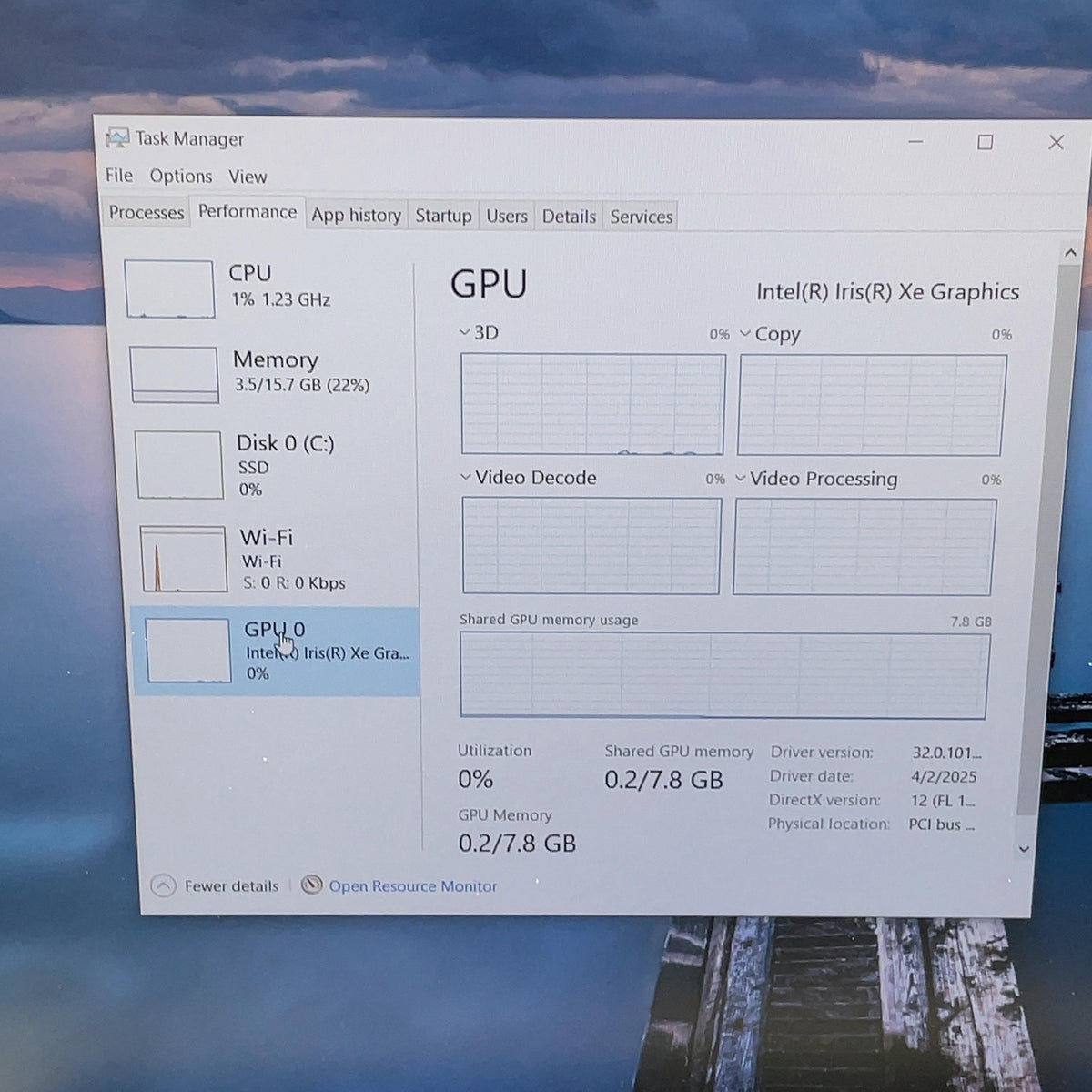Click the scrollbar down arrow

(x=1024, y=848)
